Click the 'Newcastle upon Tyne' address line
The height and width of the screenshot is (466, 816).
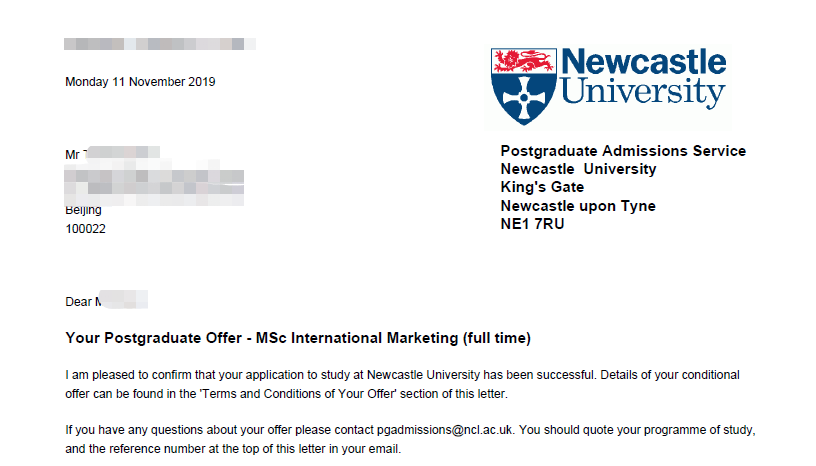578,206
